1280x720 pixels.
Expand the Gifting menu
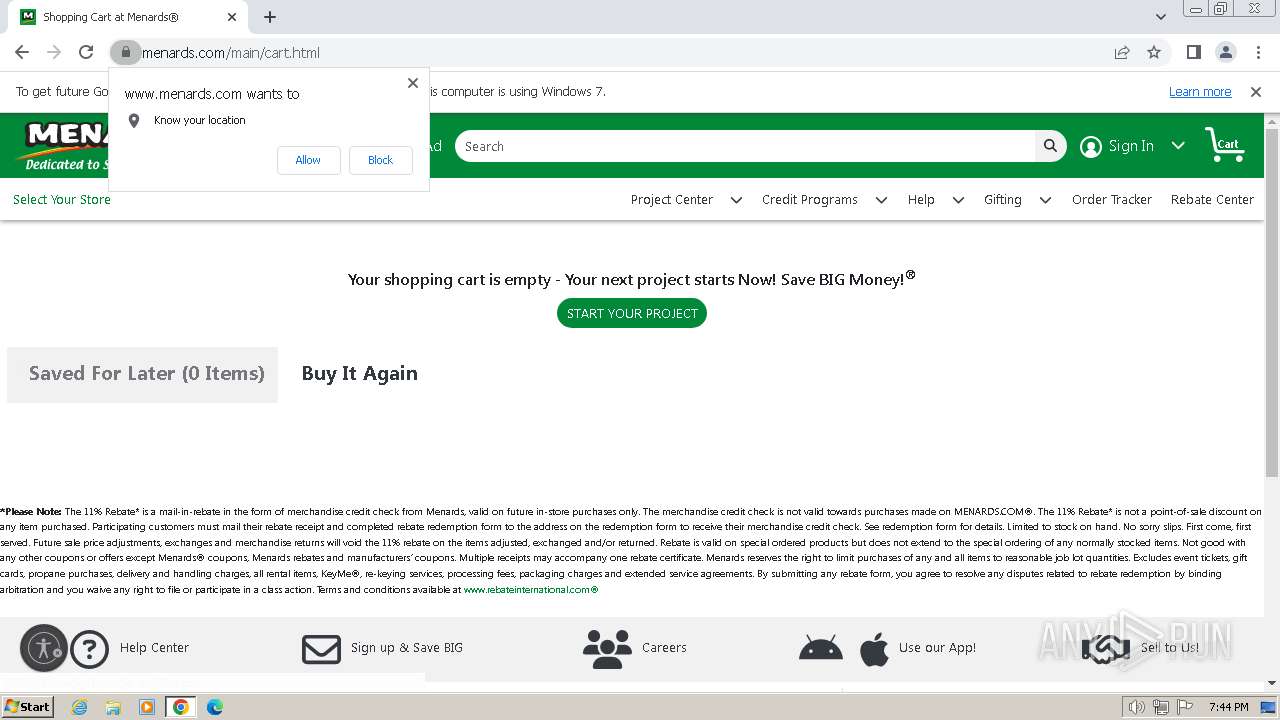coord(1045,200)
